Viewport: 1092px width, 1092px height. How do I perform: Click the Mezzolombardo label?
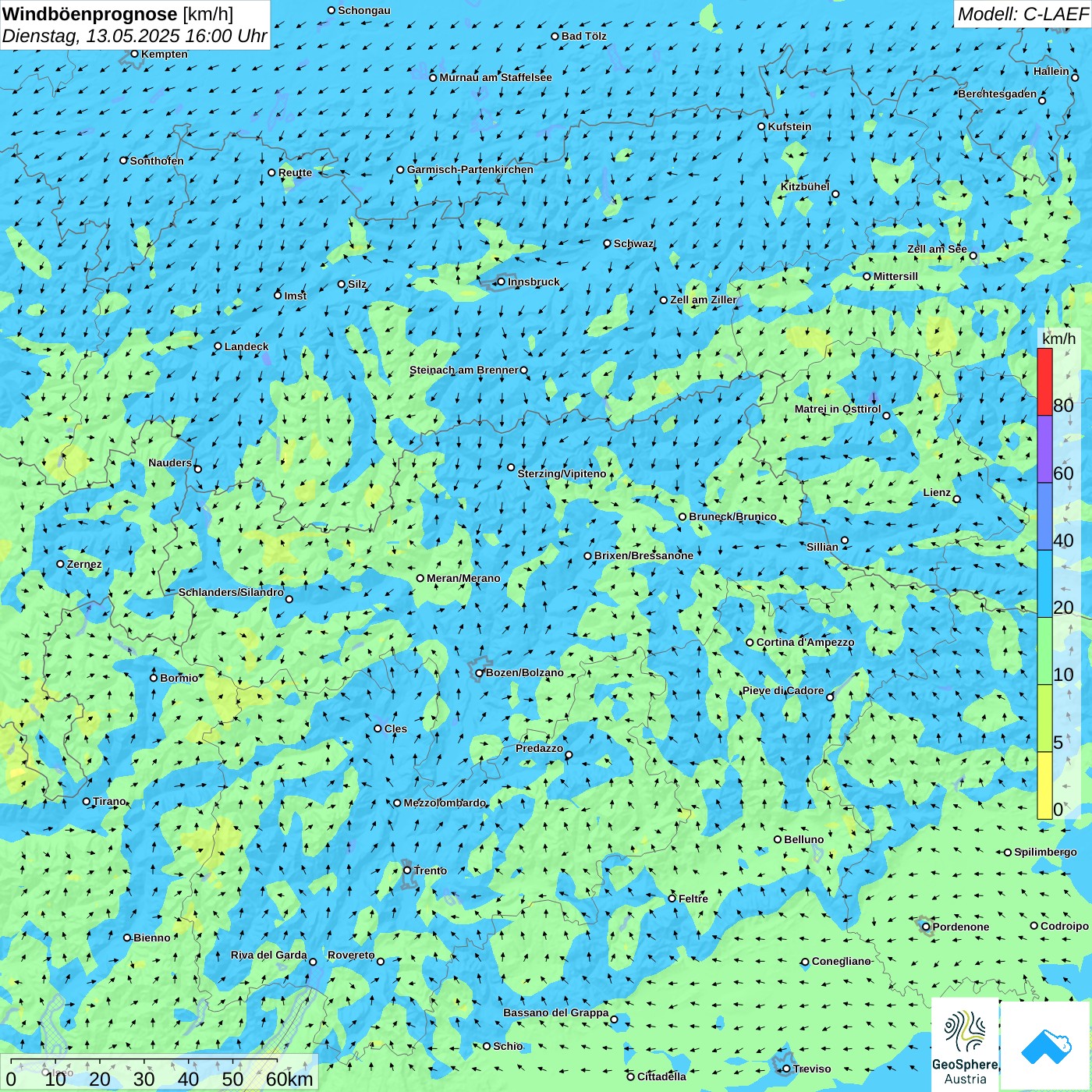click(445, 803)
